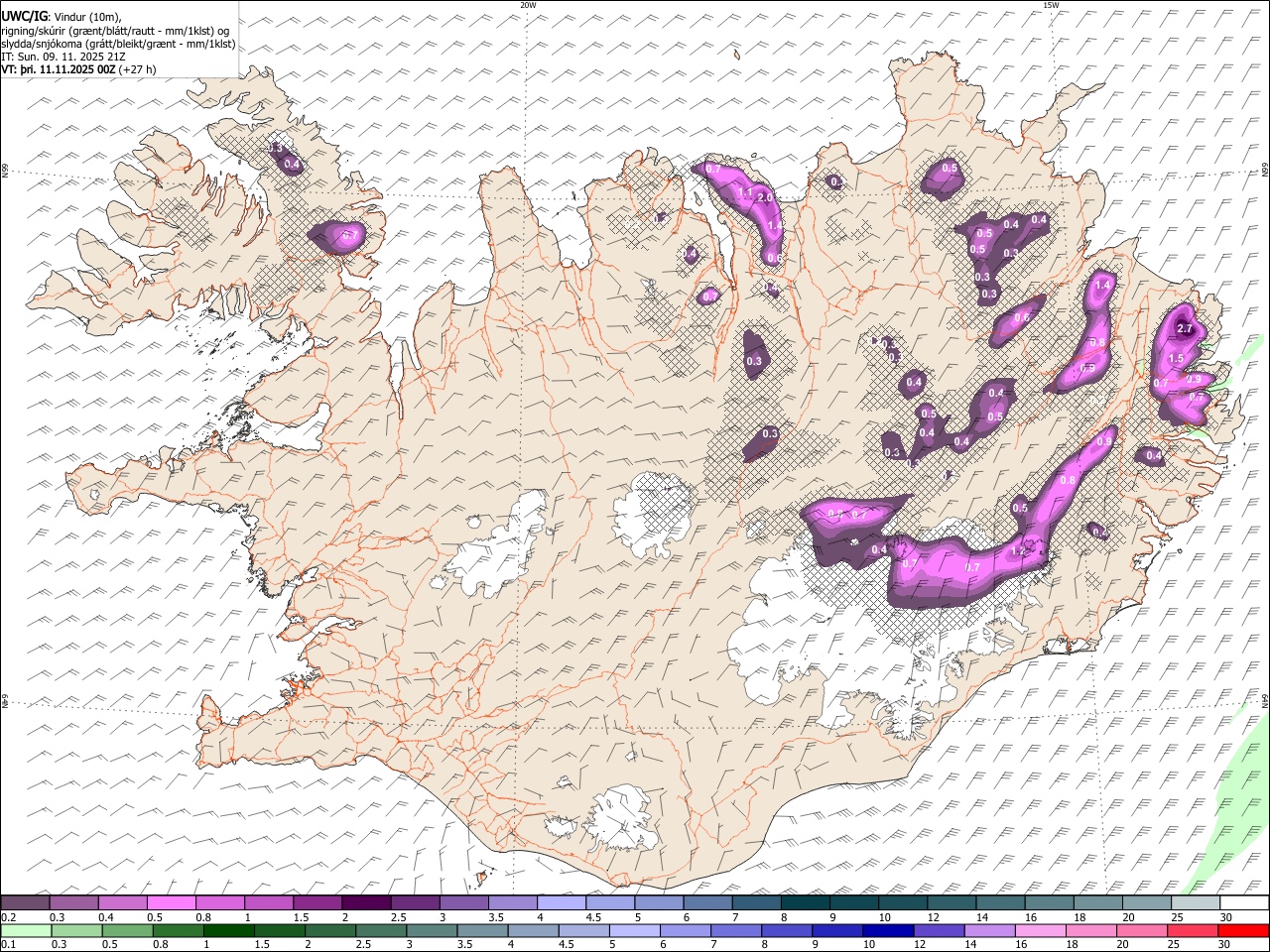The image size is (1270, 952).
Task: Click the rain legend swatch between 25 and 30
Action: (1195, 931)
